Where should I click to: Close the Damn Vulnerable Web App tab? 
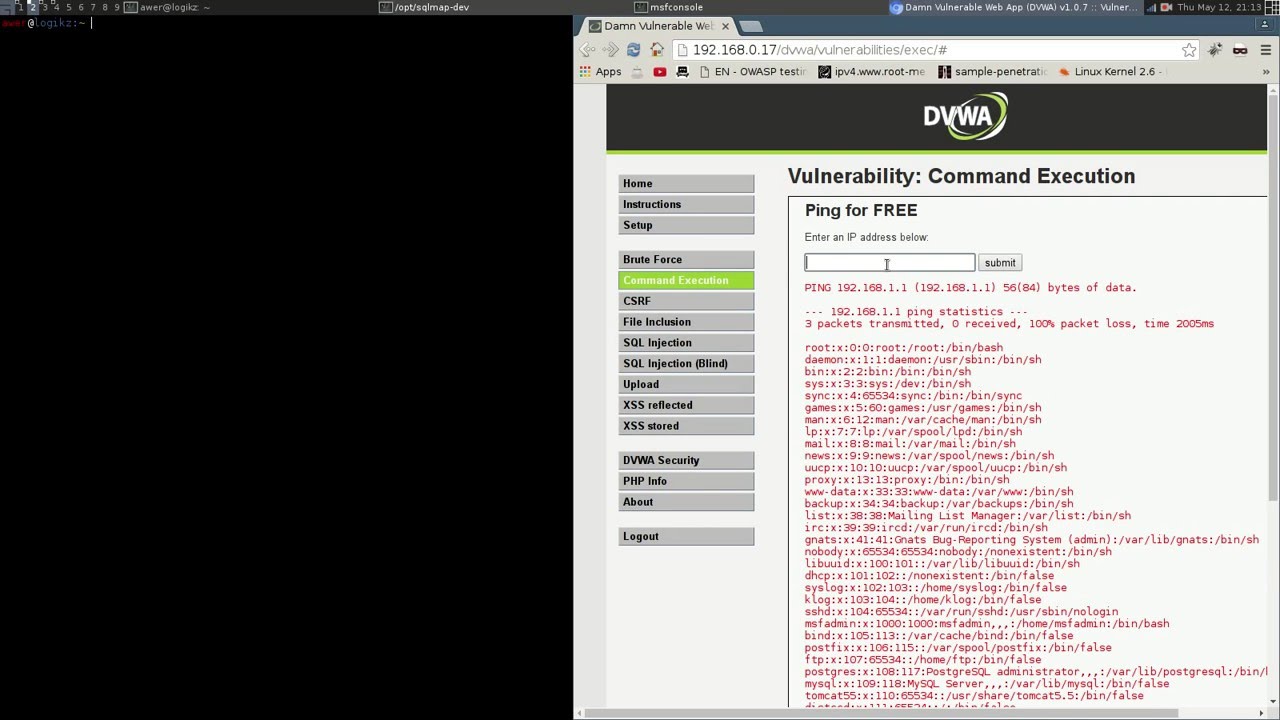[725, 26]
